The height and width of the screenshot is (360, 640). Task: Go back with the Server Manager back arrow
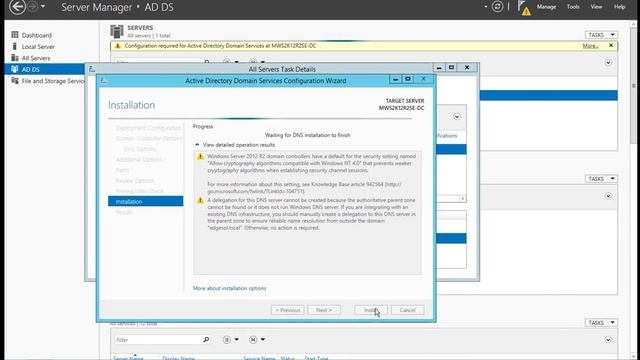(x=17, y=7)
